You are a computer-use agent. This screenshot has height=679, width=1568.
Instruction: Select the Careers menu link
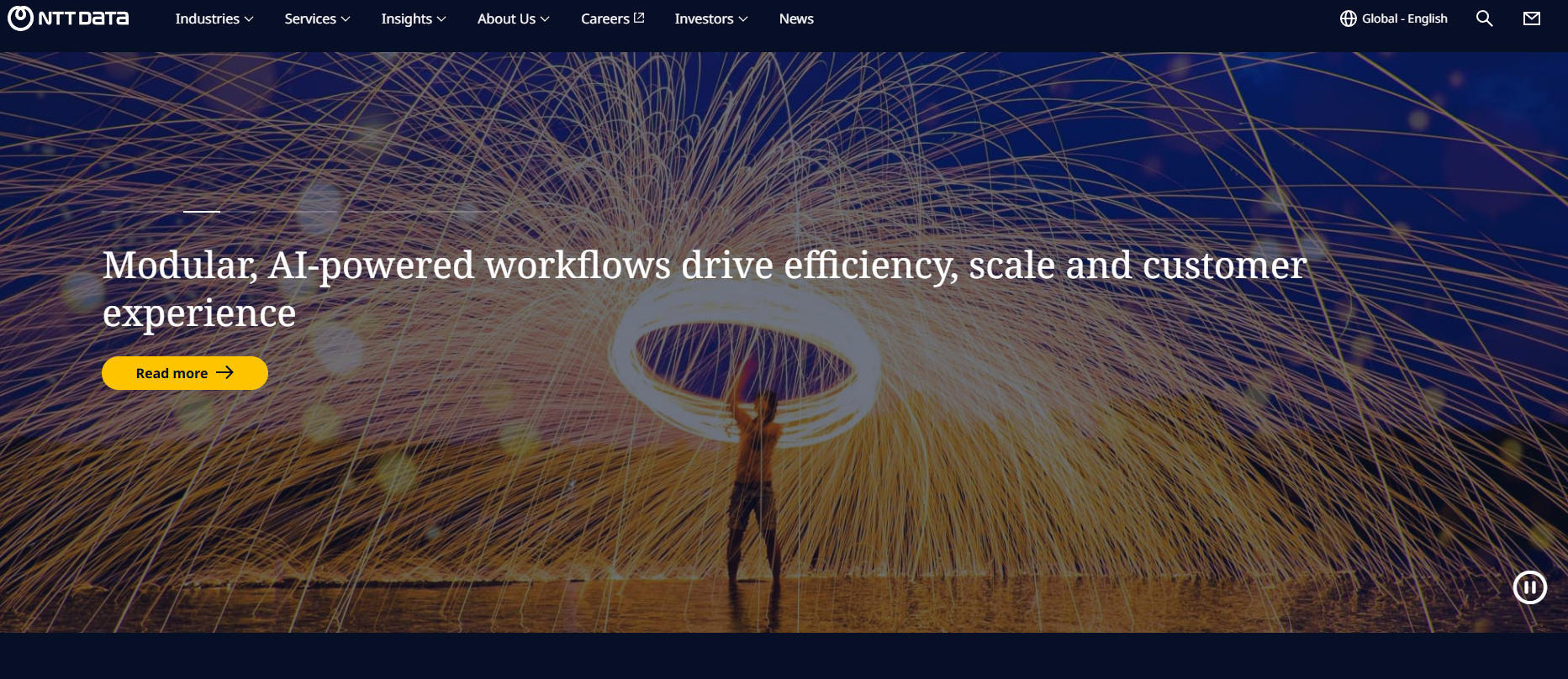pos(604,18)
